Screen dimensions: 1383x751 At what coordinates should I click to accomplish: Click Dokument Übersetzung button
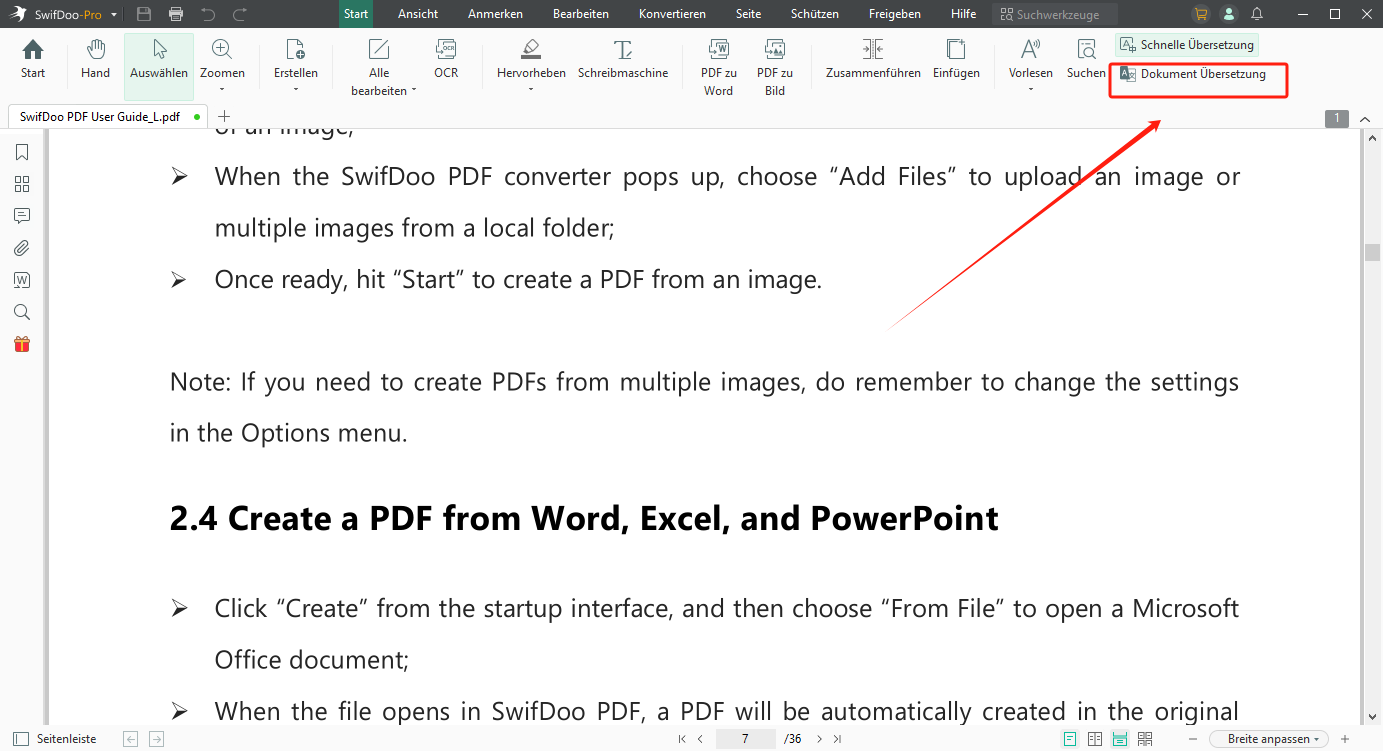[1193, 74]
